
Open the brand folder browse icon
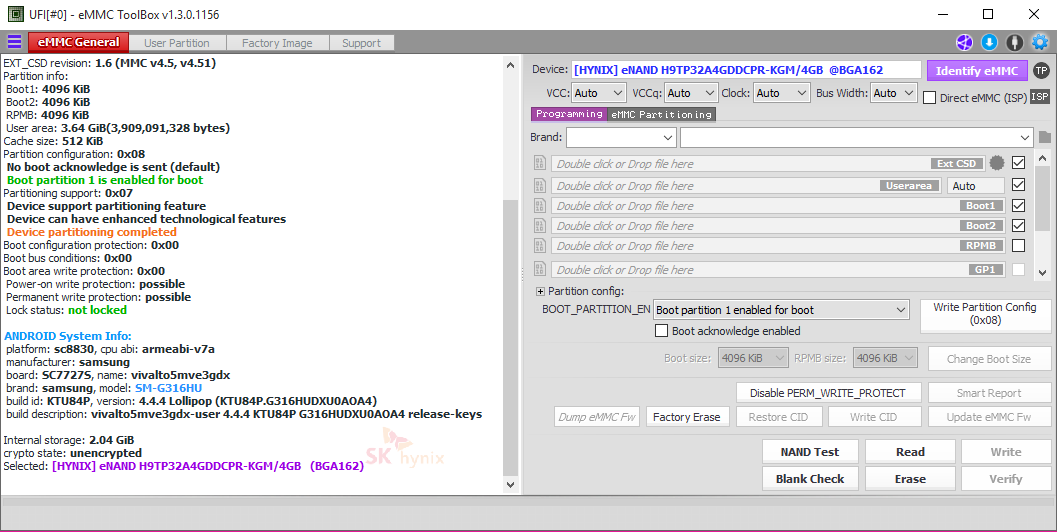[1045, 137]
